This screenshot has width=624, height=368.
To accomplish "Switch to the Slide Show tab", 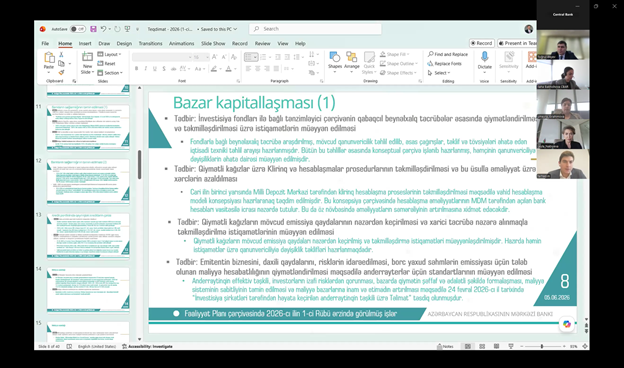I will (213, 43).
